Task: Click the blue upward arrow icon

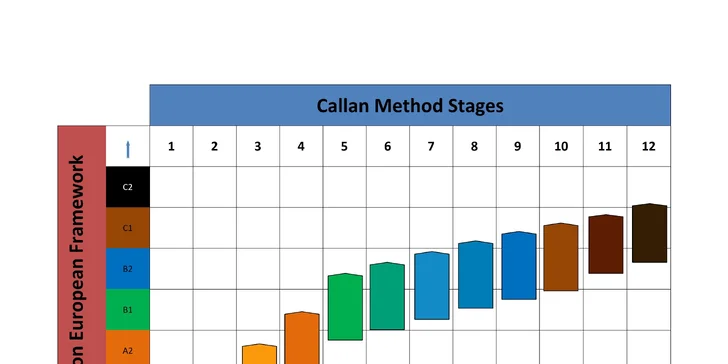Action: pyautogui.click(x=128, y=150)
